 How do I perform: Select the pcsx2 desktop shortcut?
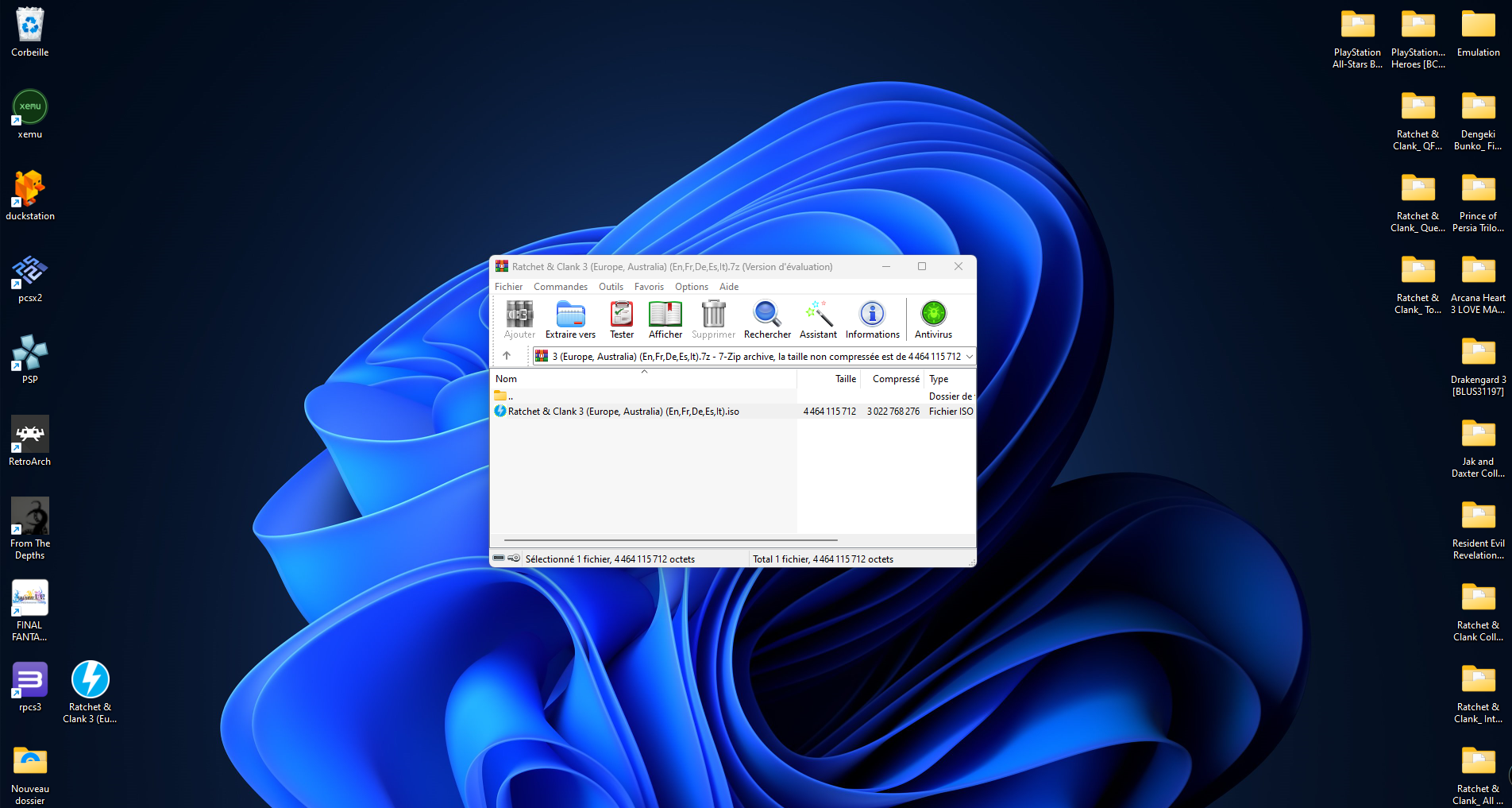pyautogui.click(x=30, y=278)
